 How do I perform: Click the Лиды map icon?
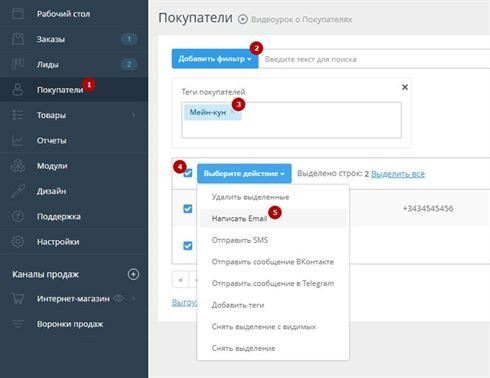coord(18,64)
